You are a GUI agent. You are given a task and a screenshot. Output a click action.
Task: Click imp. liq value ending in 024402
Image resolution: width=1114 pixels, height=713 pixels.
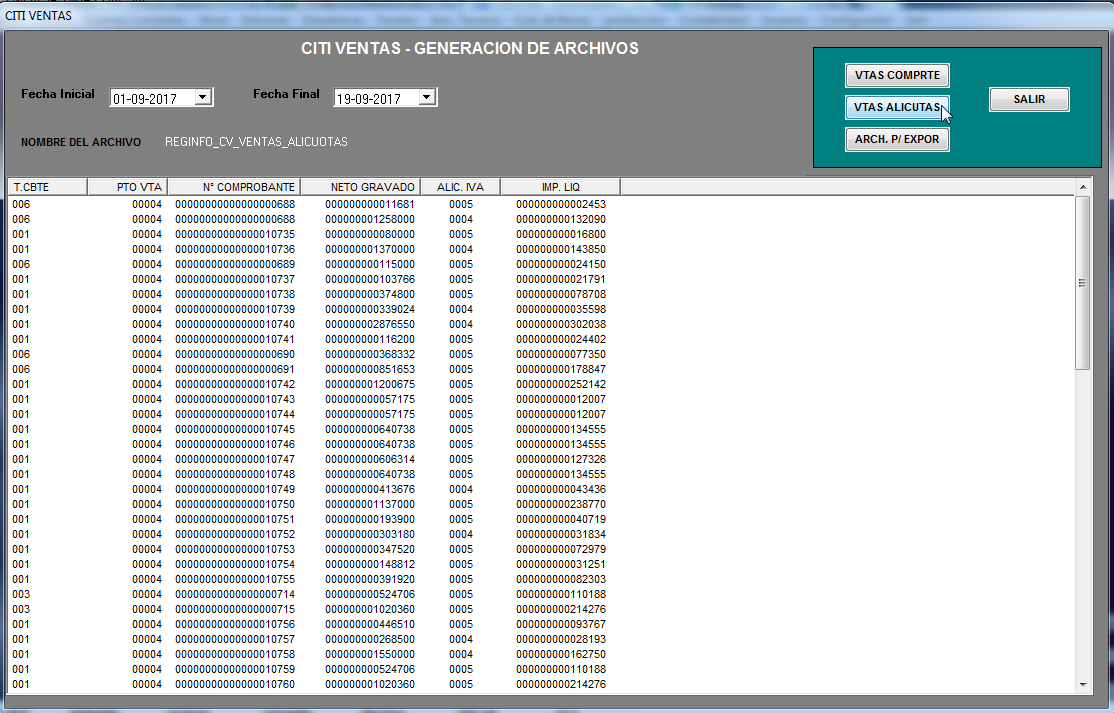coord(561,339)
